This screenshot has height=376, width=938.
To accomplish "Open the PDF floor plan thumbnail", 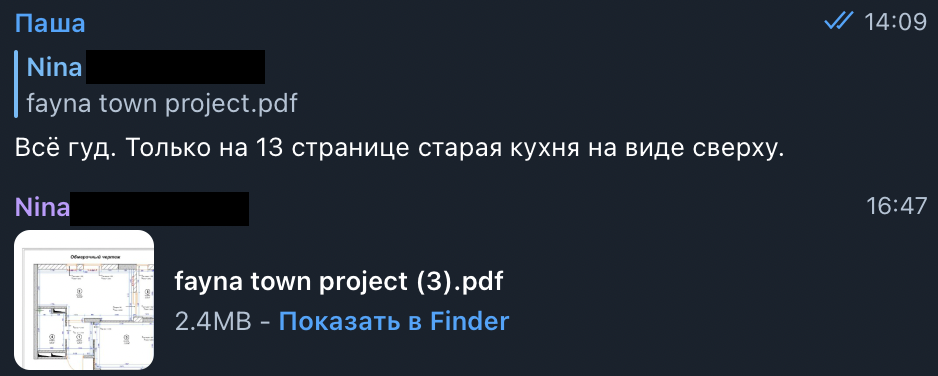I will point(84,300).
